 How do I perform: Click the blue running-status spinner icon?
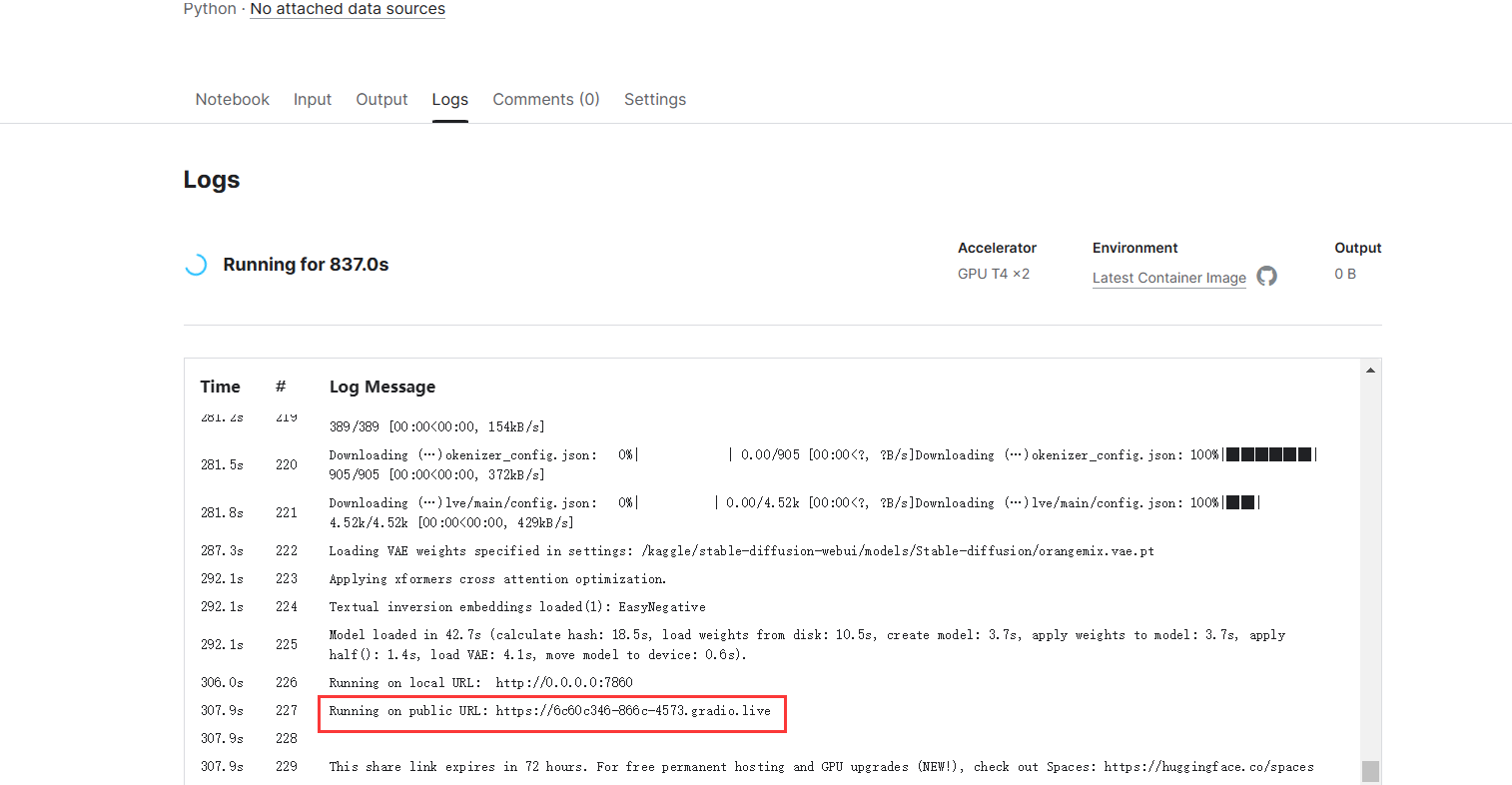pos(196,264)
